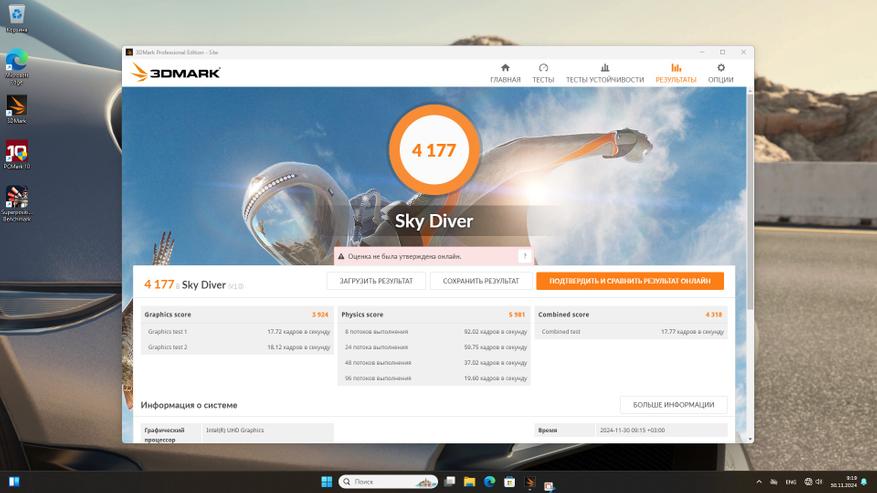Select the 24 потока выполнения row
This screenshot has height=493, width=877.
click(434, 347)
